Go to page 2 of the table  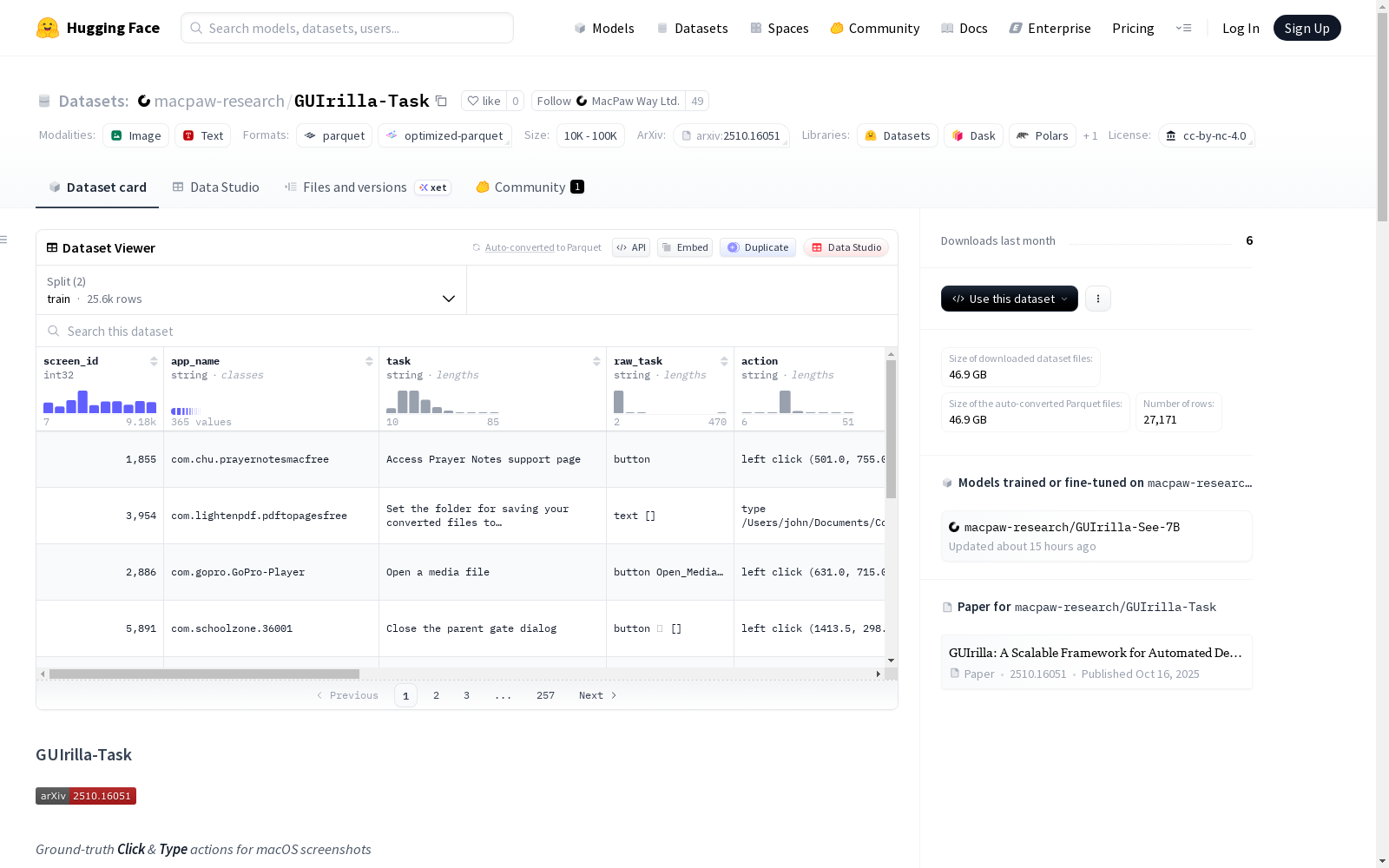(x=436, y=695)
